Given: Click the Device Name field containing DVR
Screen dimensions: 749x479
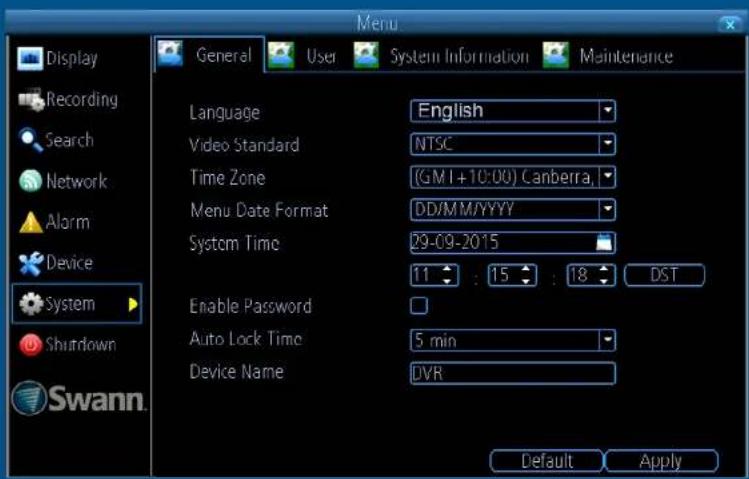Looking at the screenshot, I should point(513,373).
